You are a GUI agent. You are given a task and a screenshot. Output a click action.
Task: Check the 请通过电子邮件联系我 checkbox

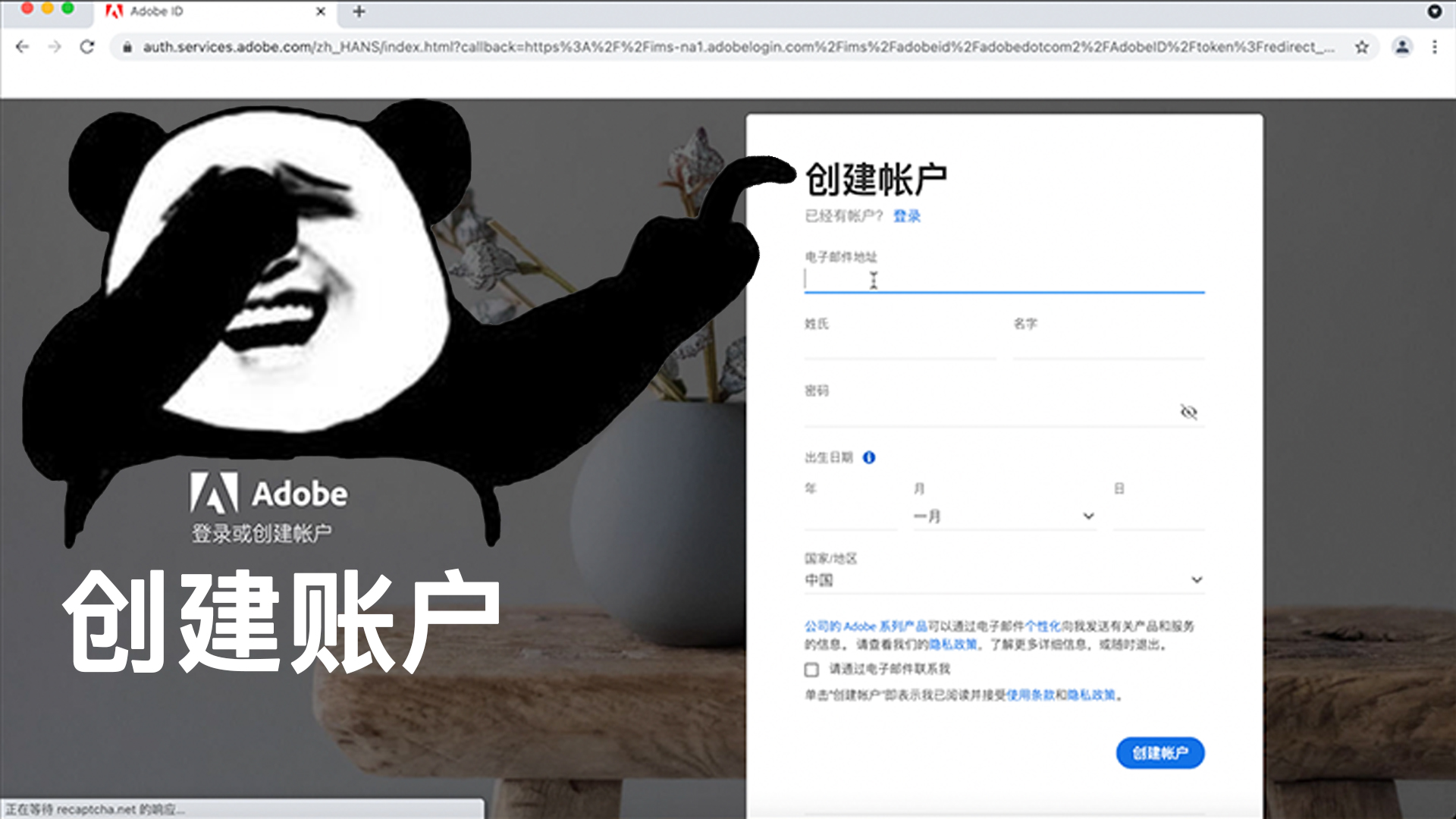click(x=811, y=670)
